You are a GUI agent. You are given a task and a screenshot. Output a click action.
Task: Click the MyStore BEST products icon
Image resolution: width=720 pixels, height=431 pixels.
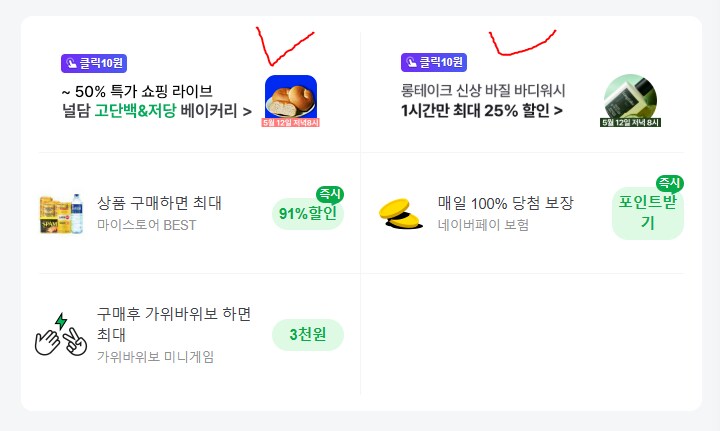[x=61, y=214]
